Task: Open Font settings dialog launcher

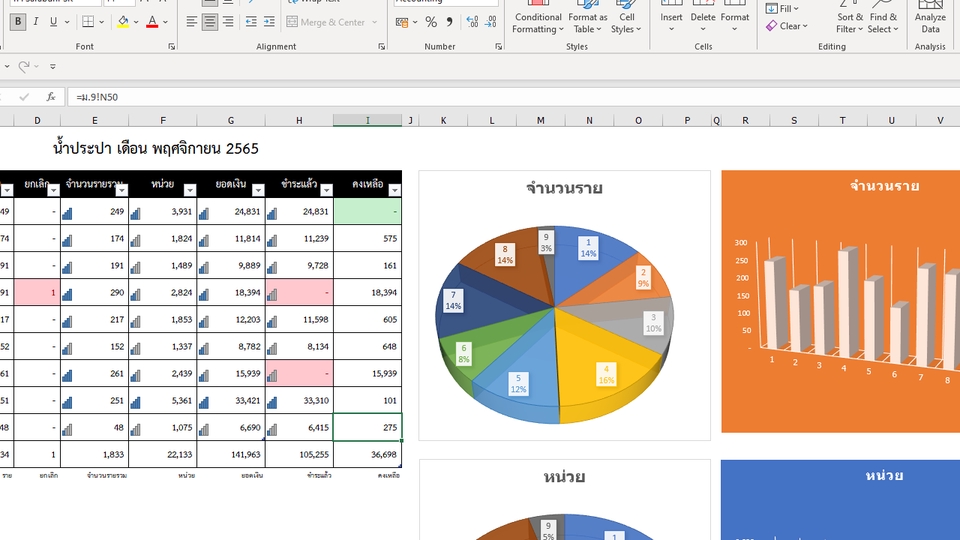Action: [171, 47]
